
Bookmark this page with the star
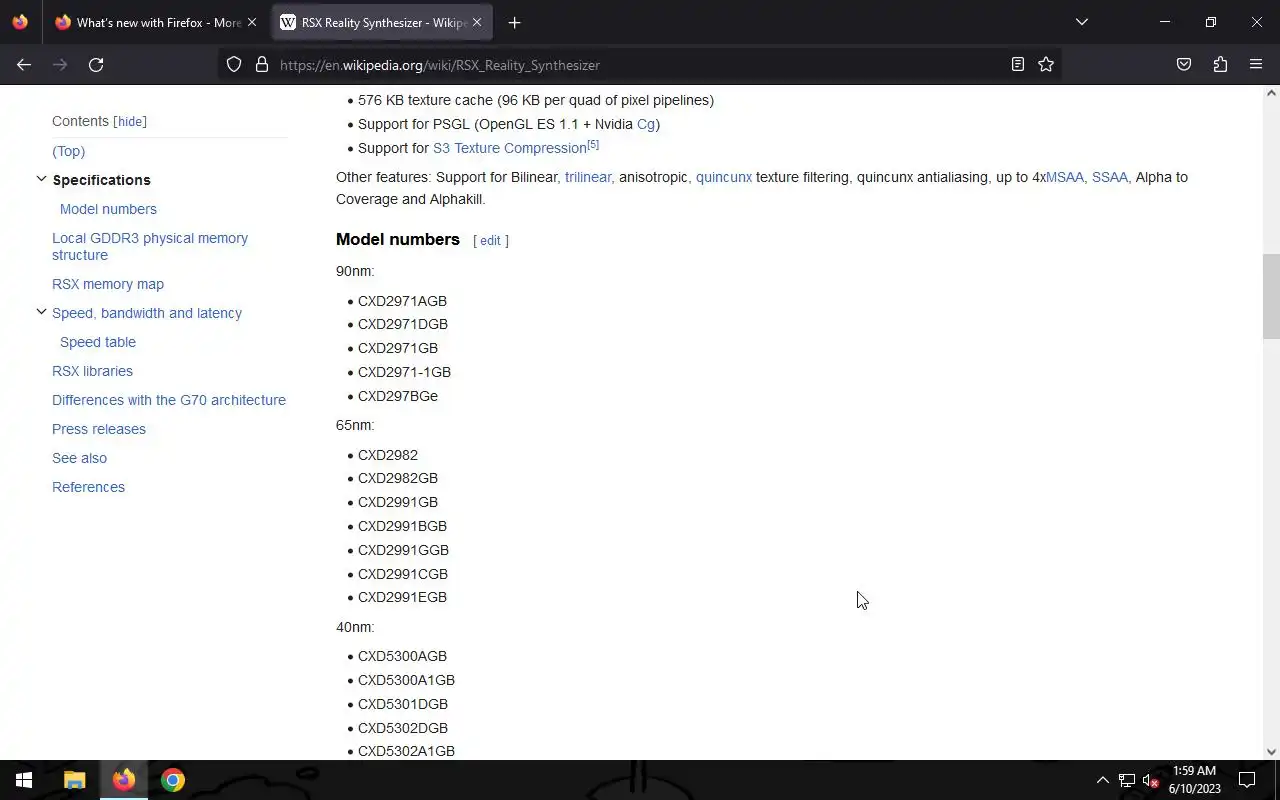(x=1046, y=65)
